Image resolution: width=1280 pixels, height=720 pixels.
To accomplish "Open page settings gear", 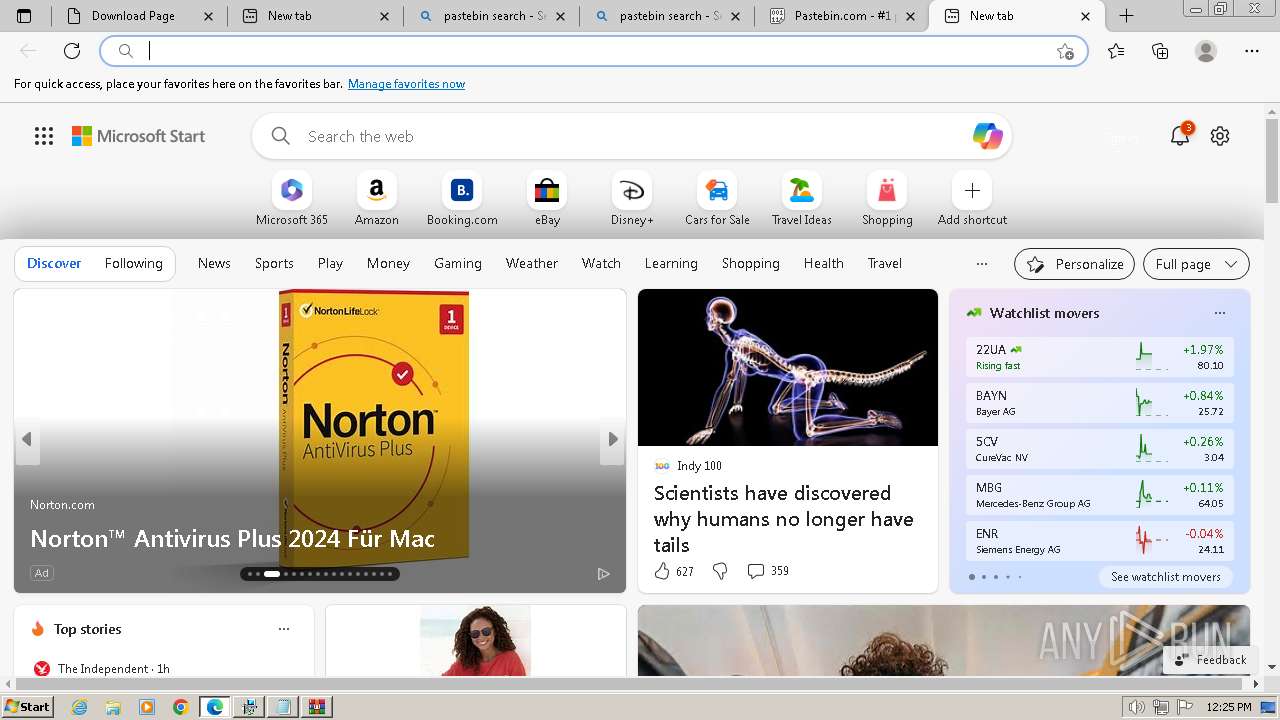I will coord(1220,136).
